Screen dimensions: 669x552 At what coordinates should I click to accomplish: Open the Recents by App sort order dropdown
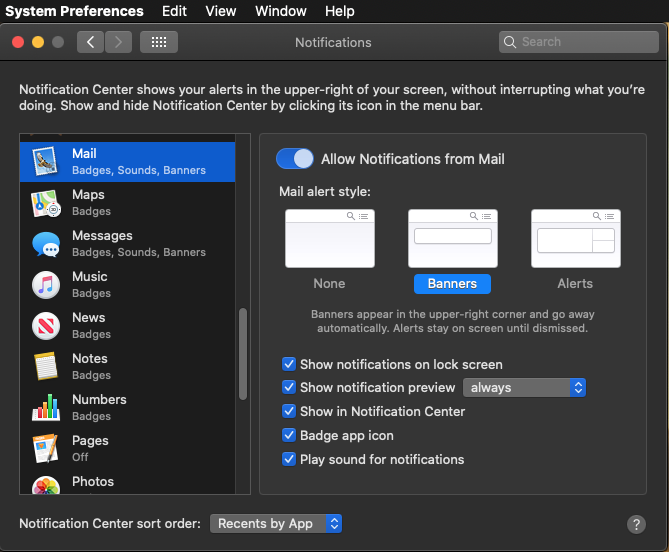(x=276, y=523)
